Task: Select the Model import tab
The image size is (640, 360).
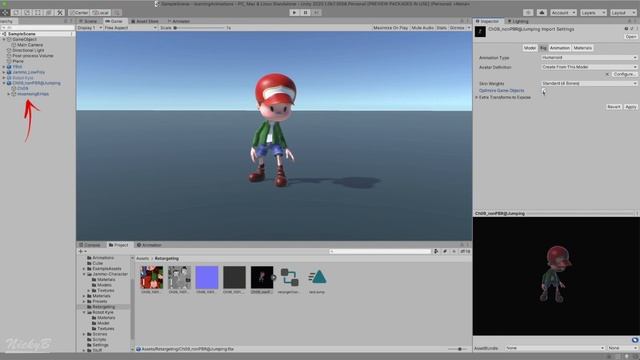Action: point(530,48)
